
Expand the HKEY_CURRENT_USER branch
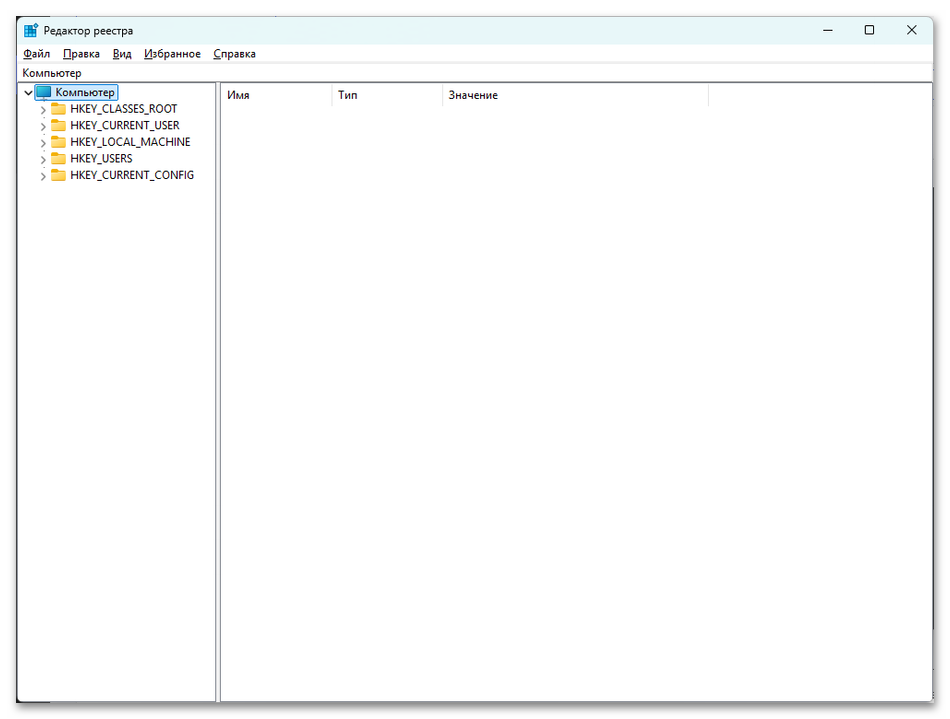point(43,127)
